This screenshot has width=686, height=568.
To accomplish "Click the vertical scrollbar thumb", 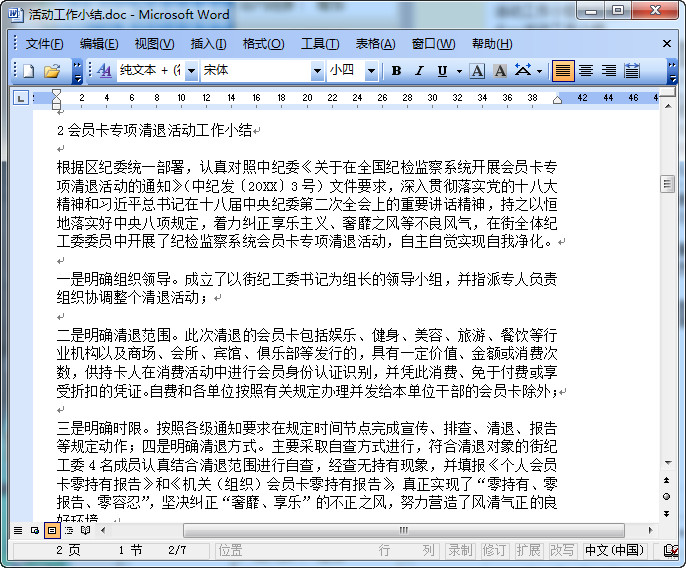I will [667, 184].
